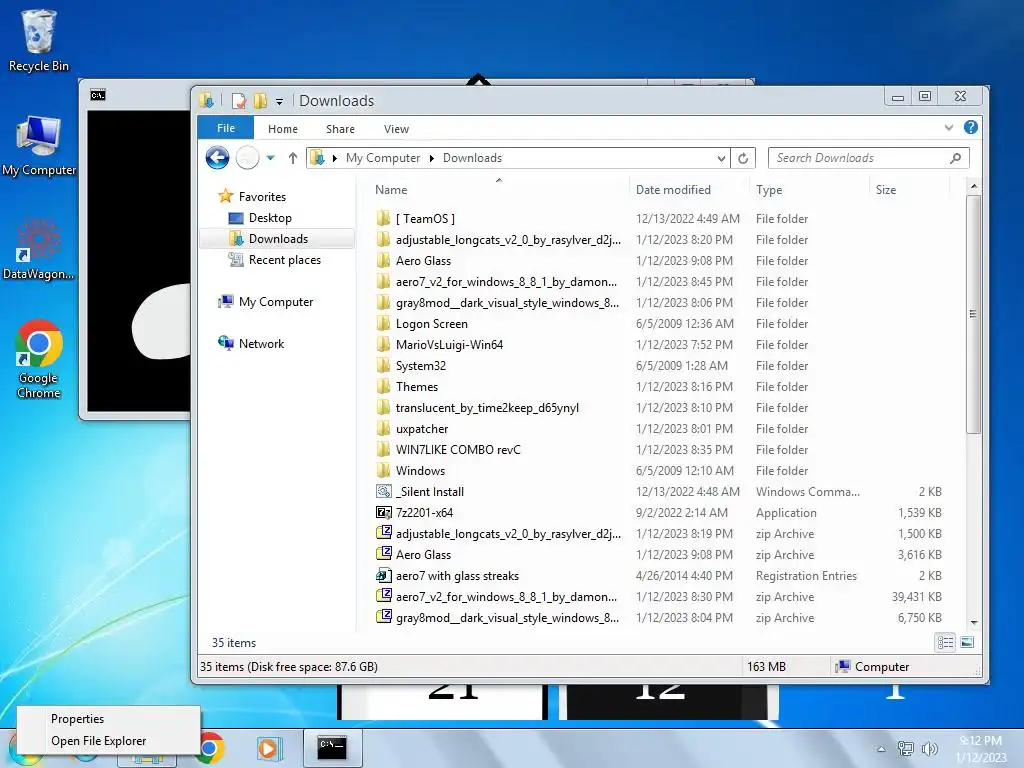Select Desktop in navigation pane

point(270,217)
